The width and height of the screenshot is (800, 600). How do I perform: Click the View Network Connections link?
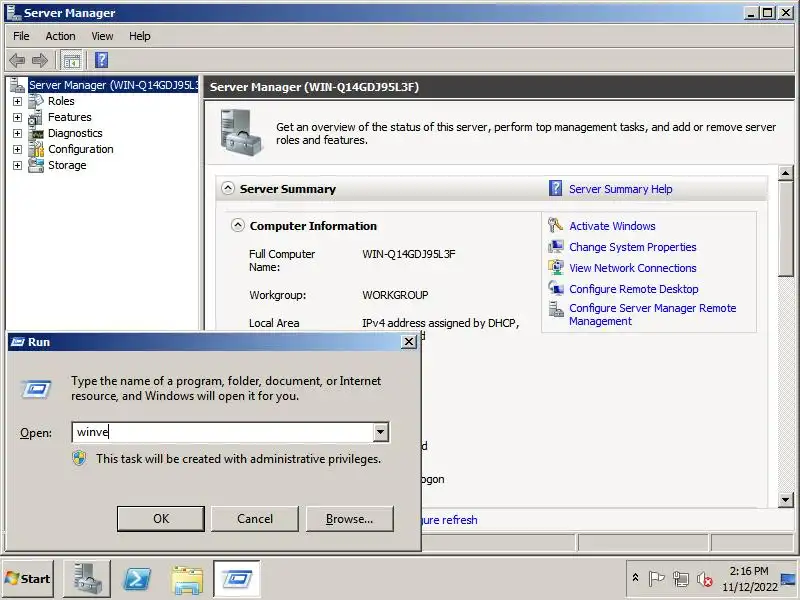(633, 268)
